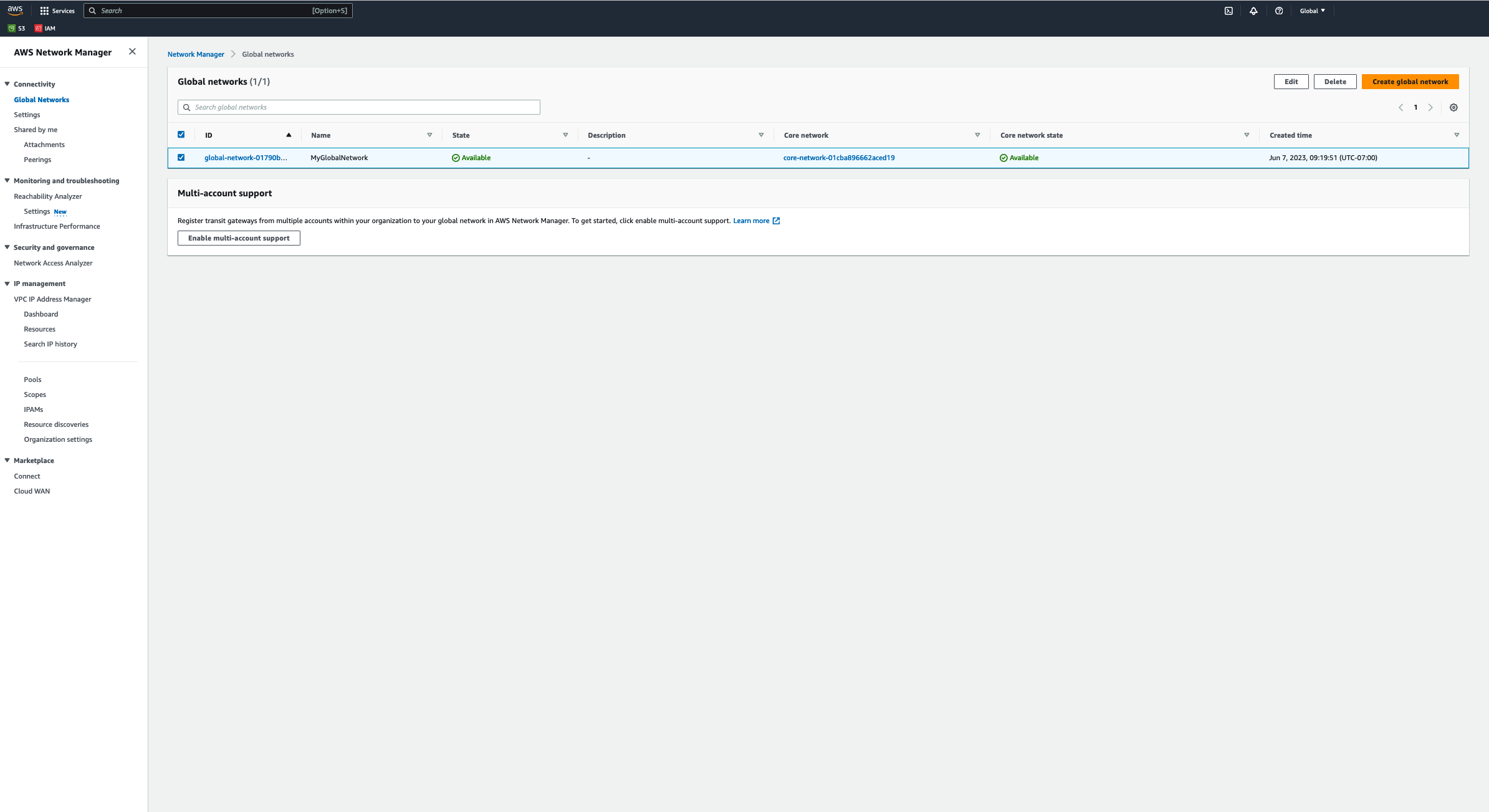Click the Create global network button

click(x=1410, y=82)
